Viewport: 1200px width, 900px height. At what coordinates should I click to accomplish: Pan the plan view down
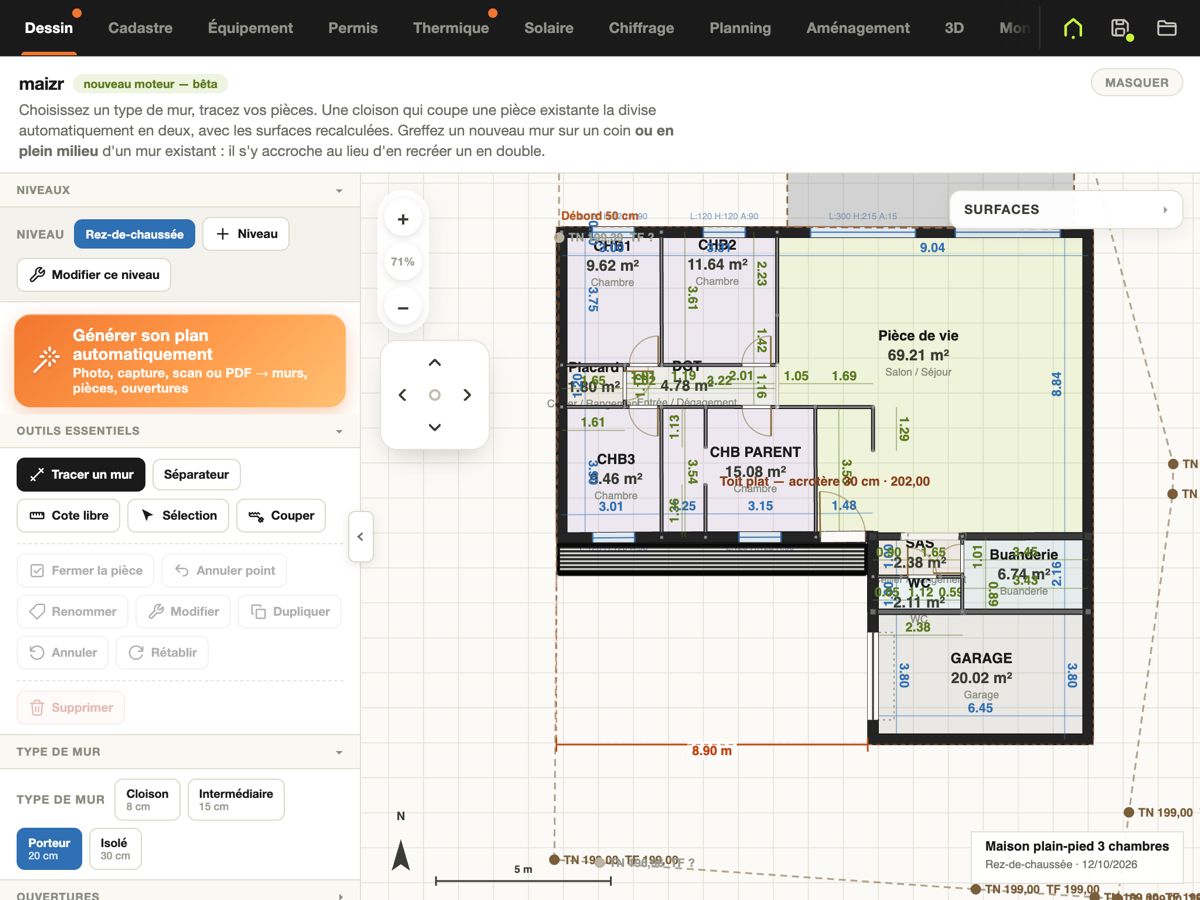coord(435,427)
